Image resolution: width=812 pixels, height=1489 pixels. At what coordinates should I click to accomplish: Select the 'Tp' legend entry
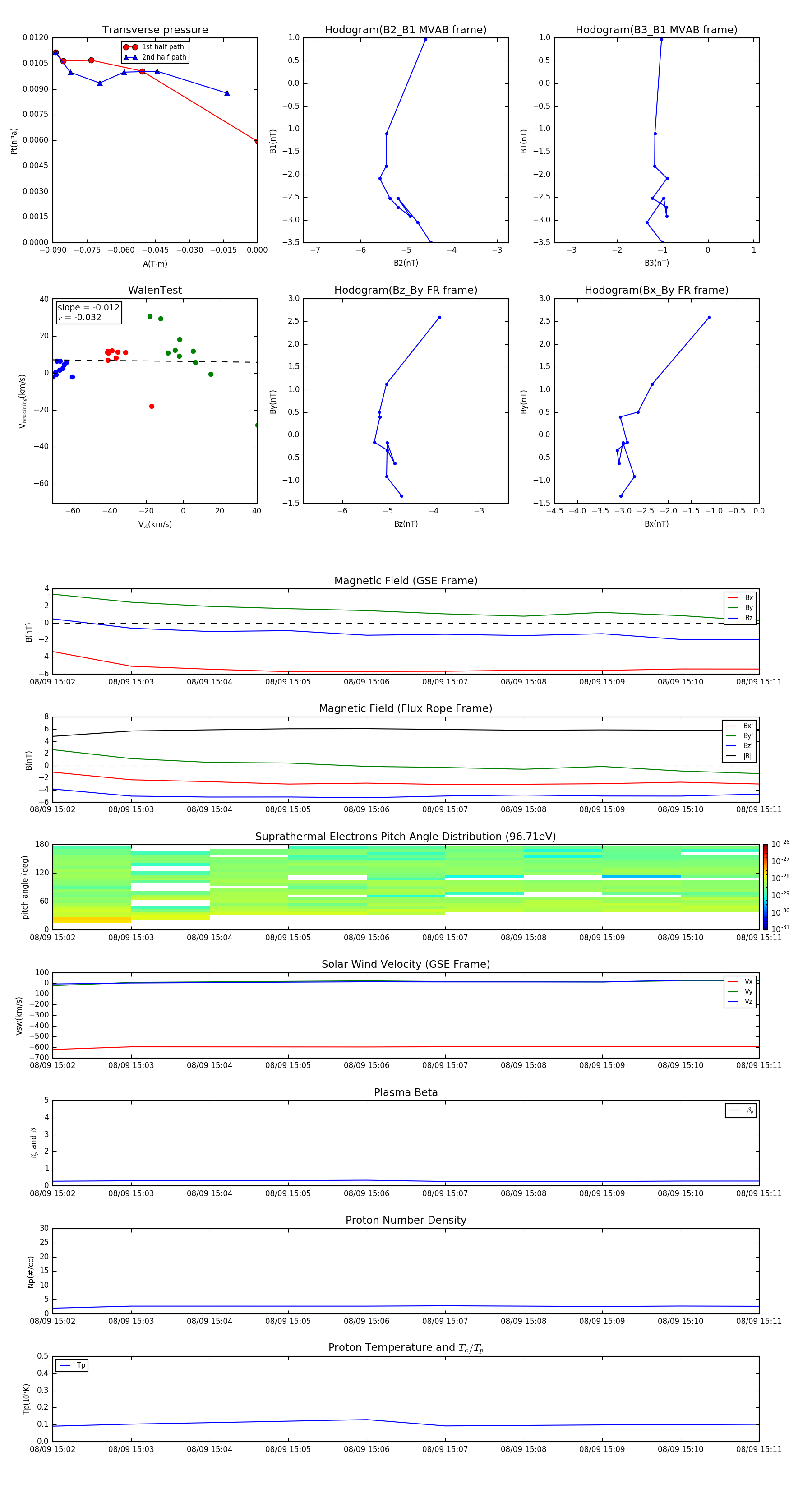tap(73, 1365)
